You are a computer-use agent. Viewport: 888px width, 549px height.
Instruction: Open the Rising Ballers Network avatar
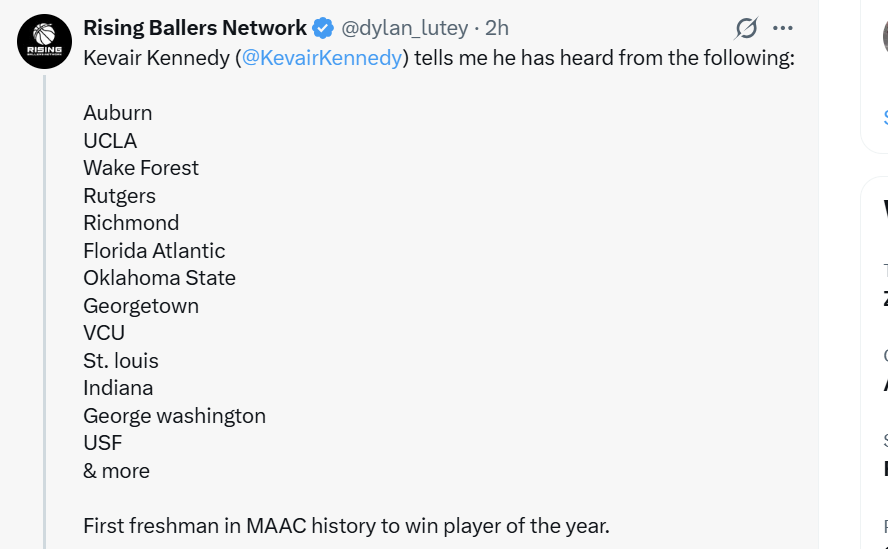tap(44, 41)
